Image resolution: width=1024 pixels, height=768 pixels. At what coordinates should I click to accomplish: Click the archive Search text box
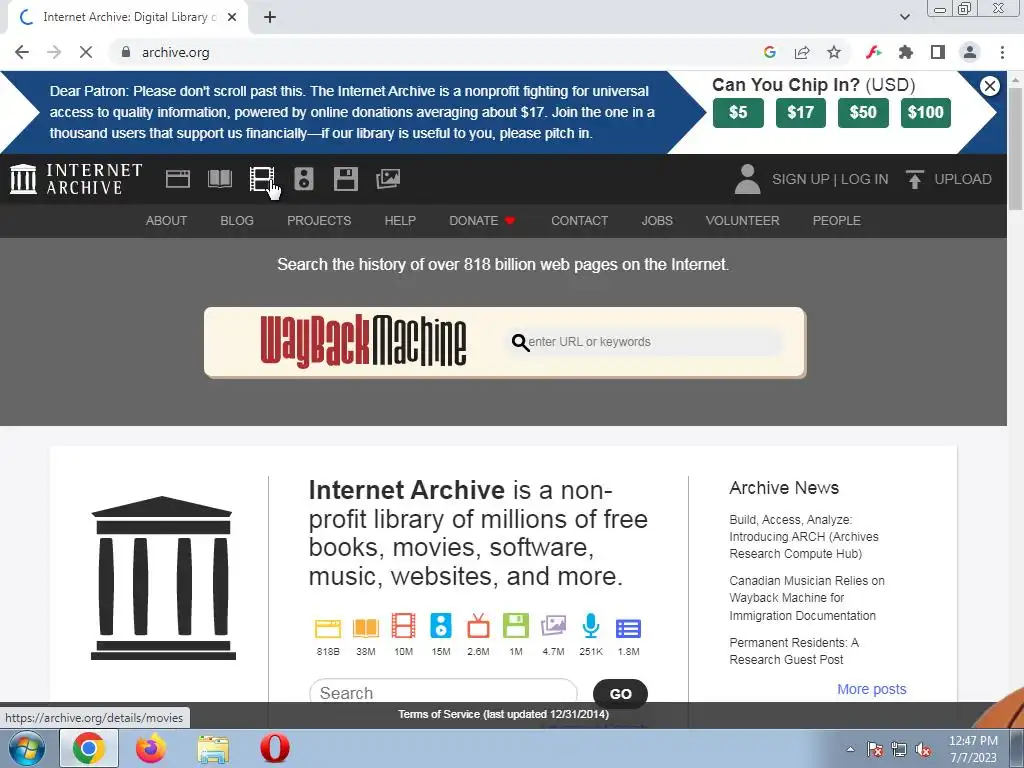pyautogui.click(x=443, y=692)
